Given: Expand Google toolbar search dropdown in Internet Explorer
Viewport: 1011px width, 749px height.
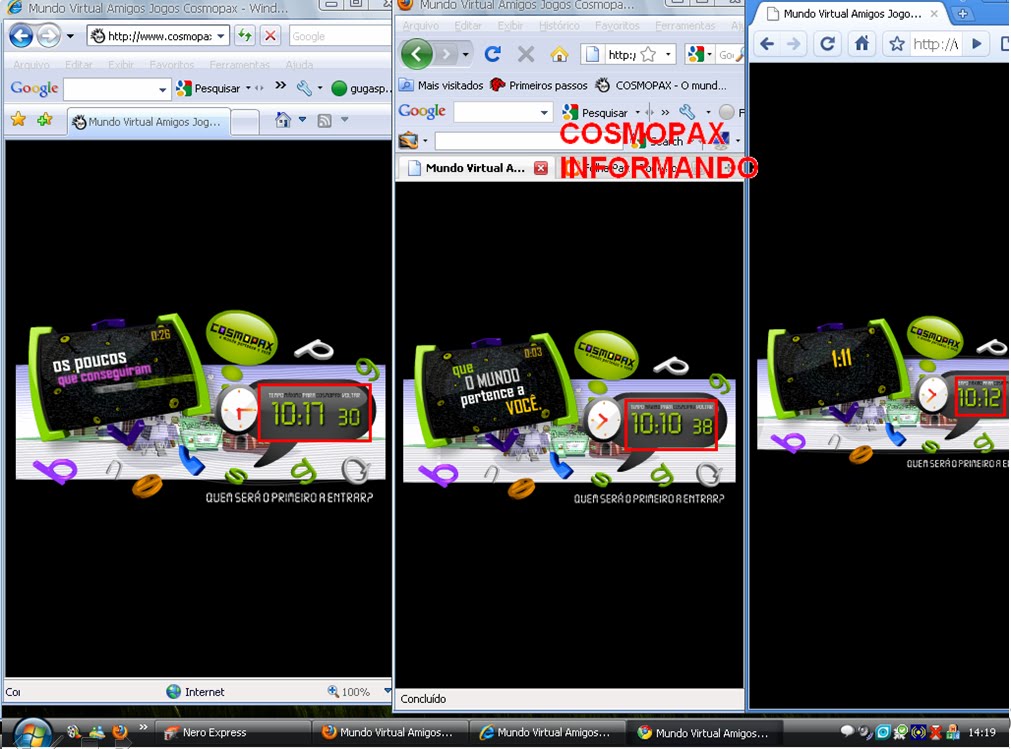Looking at the screenshot, I should point(162,89).
